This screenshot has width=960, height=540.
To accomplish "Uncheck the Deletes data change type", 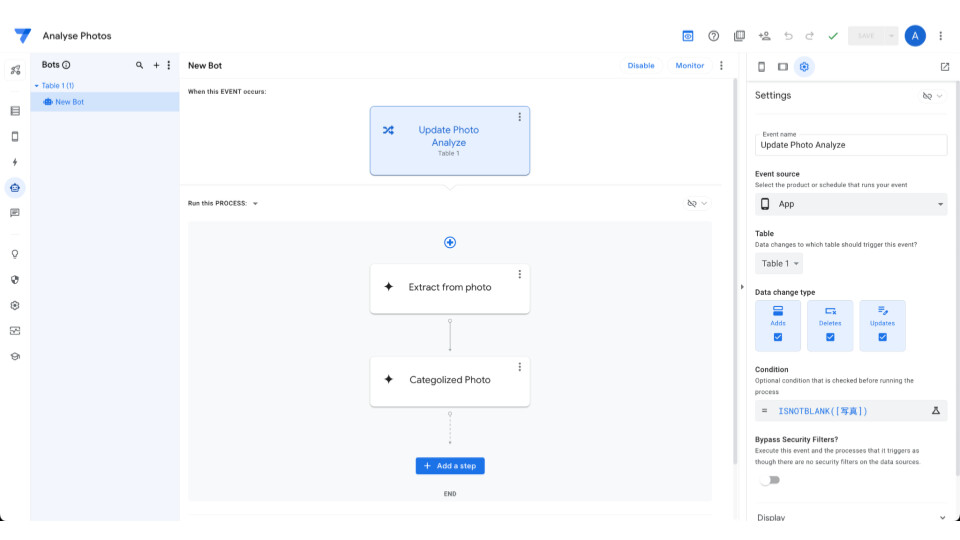I will pyautogui.click(x=830, y=337).
